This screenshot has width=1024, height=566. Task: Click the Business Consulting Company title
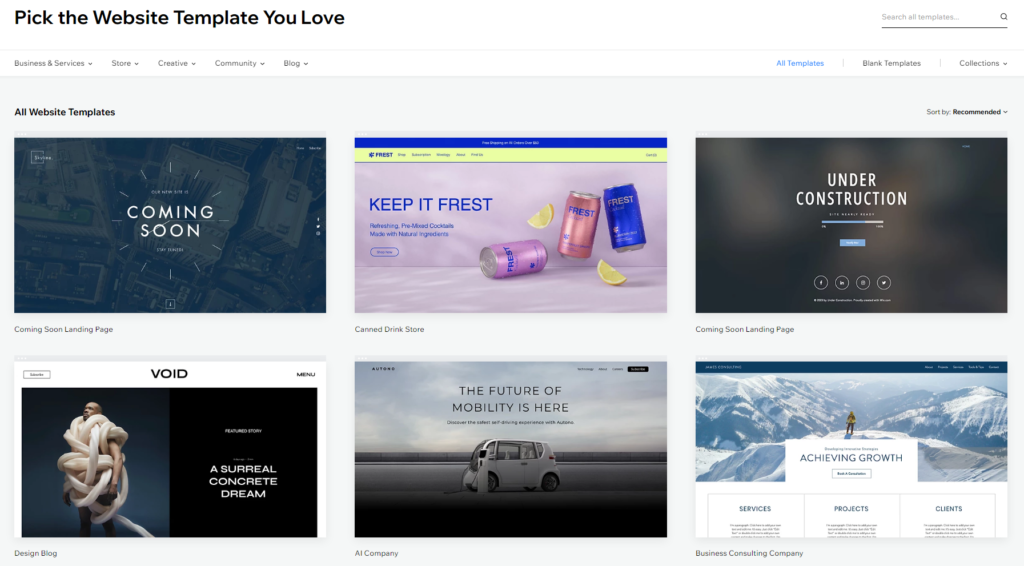point(749,553)
